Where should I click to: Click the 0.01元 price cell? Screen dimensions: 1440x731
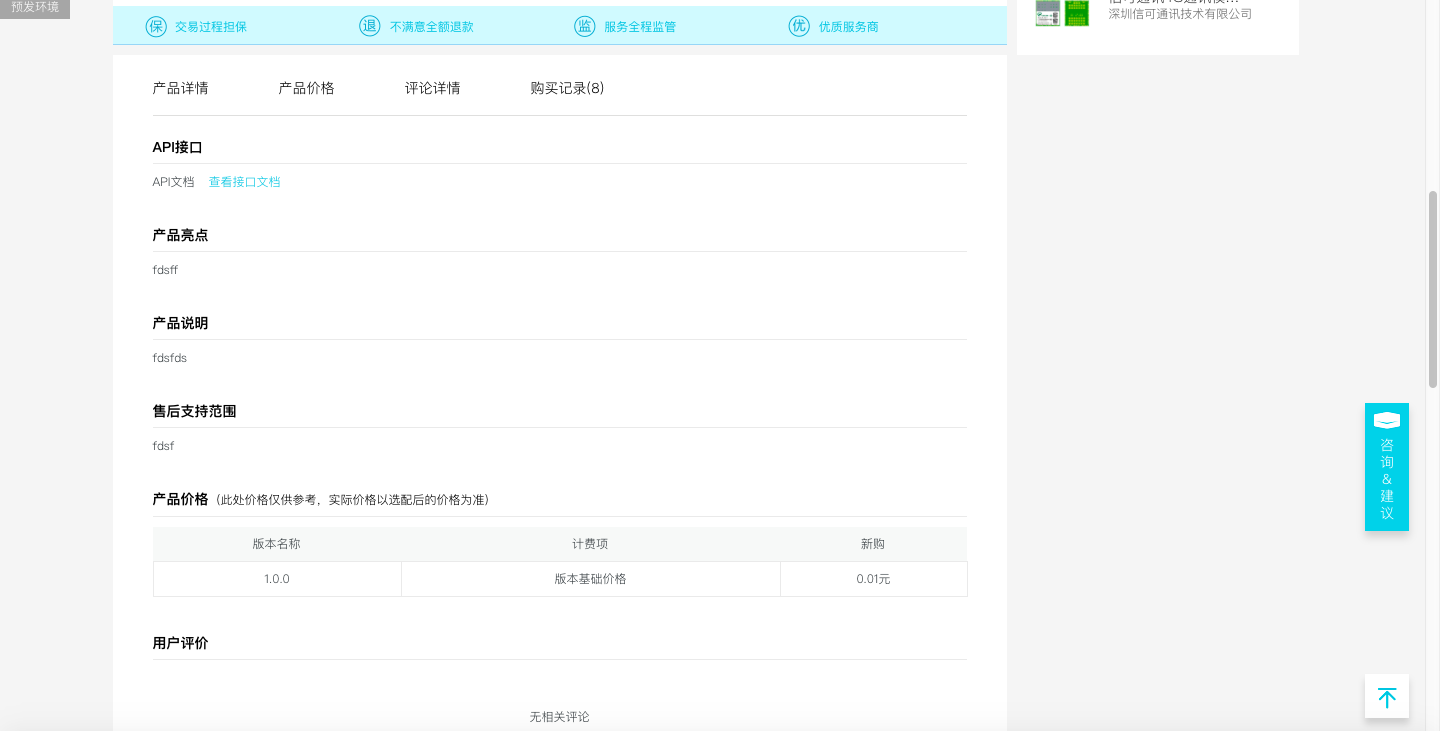coord(874,579)
